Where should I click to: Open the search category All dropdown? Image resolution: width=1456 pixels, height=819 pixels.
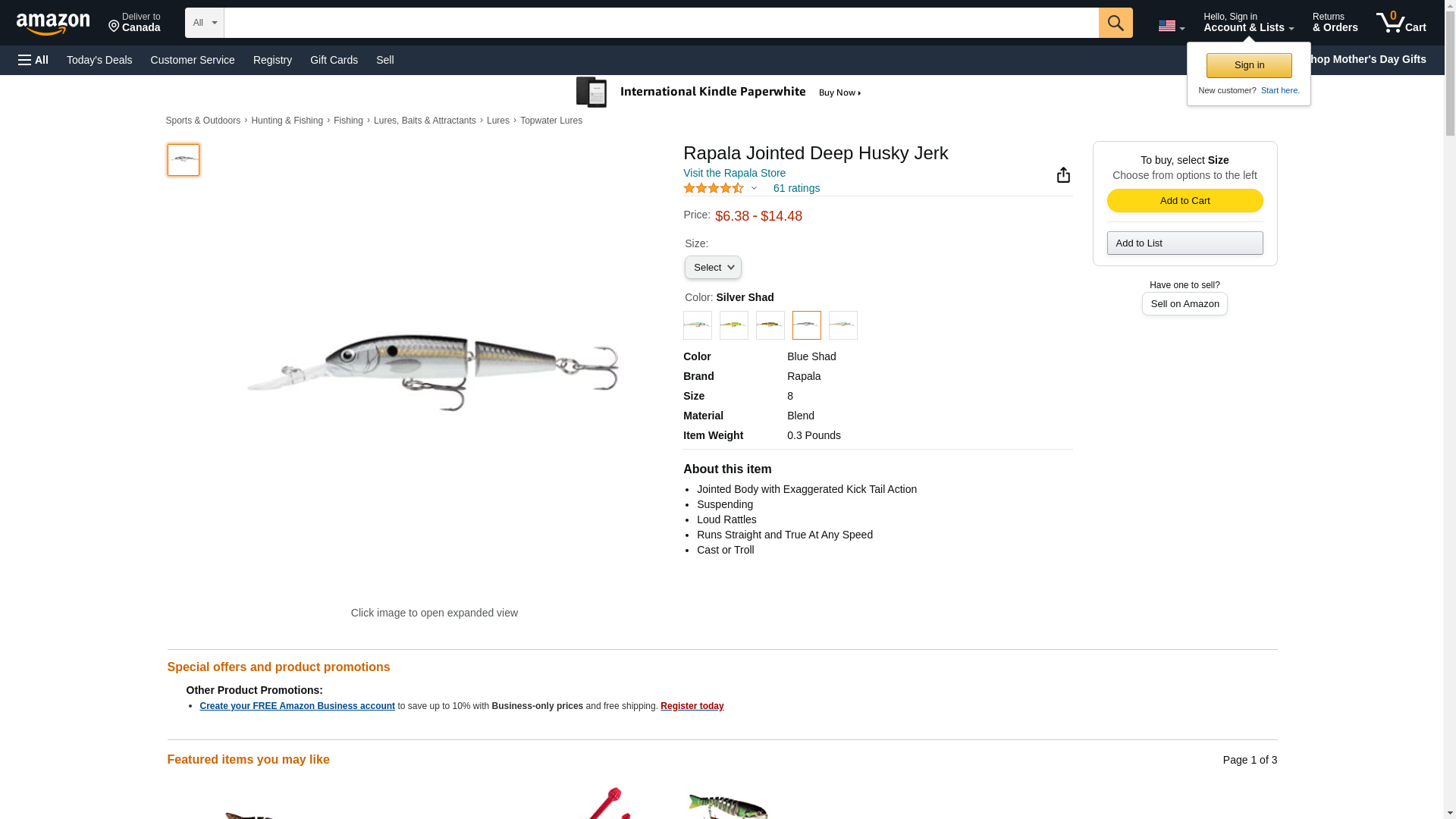tap(204, 23)
